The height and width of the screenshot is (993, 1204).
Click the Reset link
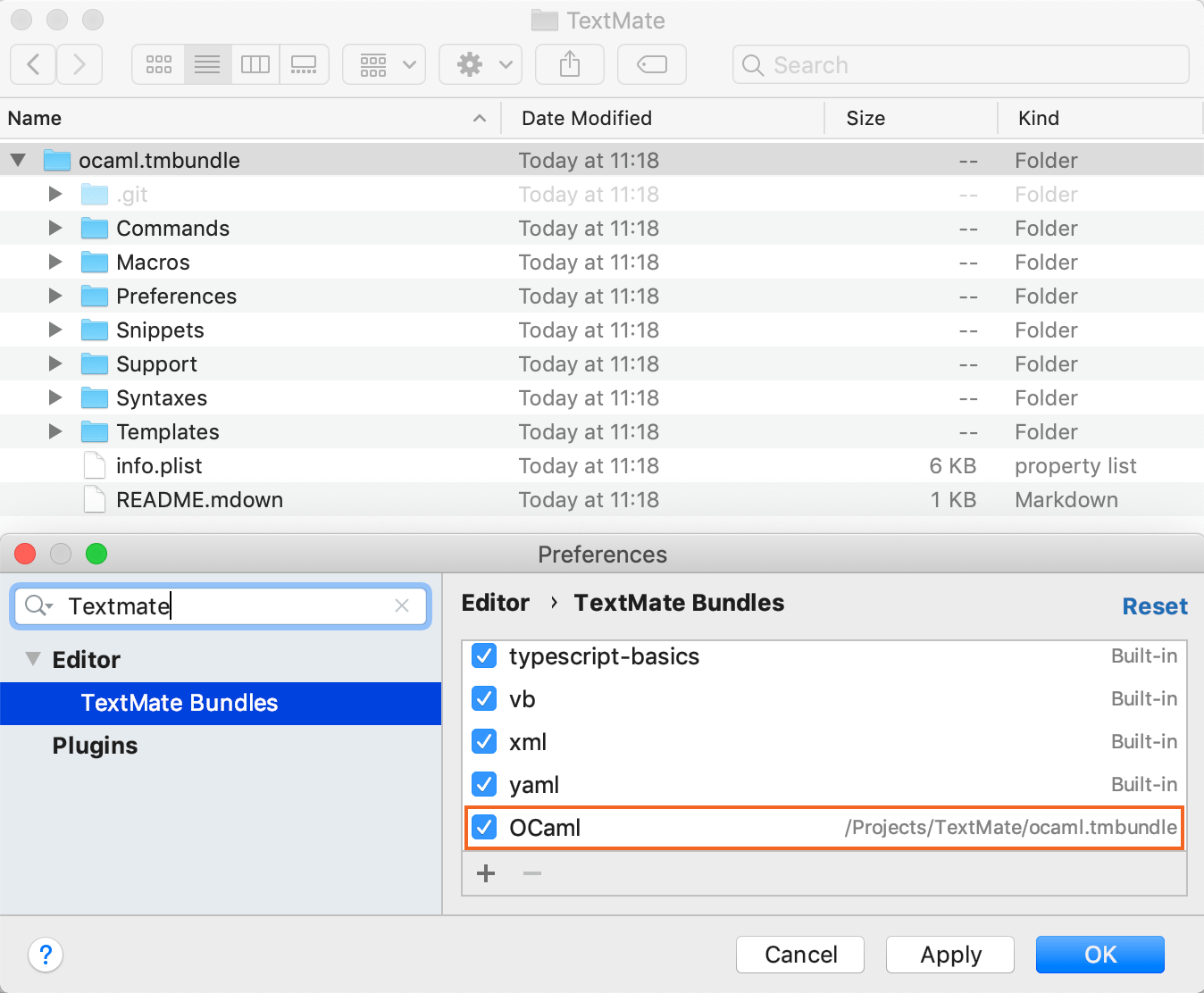[x=1154, y=606]
